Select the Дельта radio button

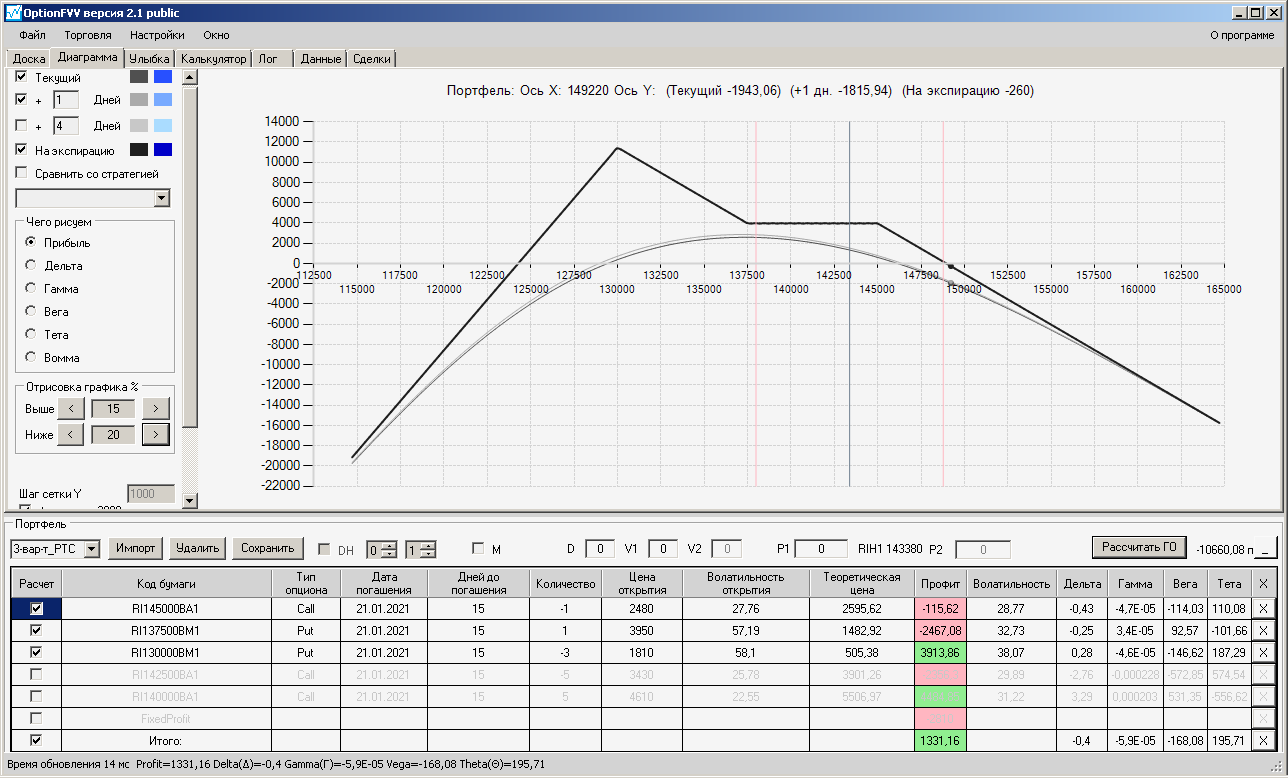(32, 266)
